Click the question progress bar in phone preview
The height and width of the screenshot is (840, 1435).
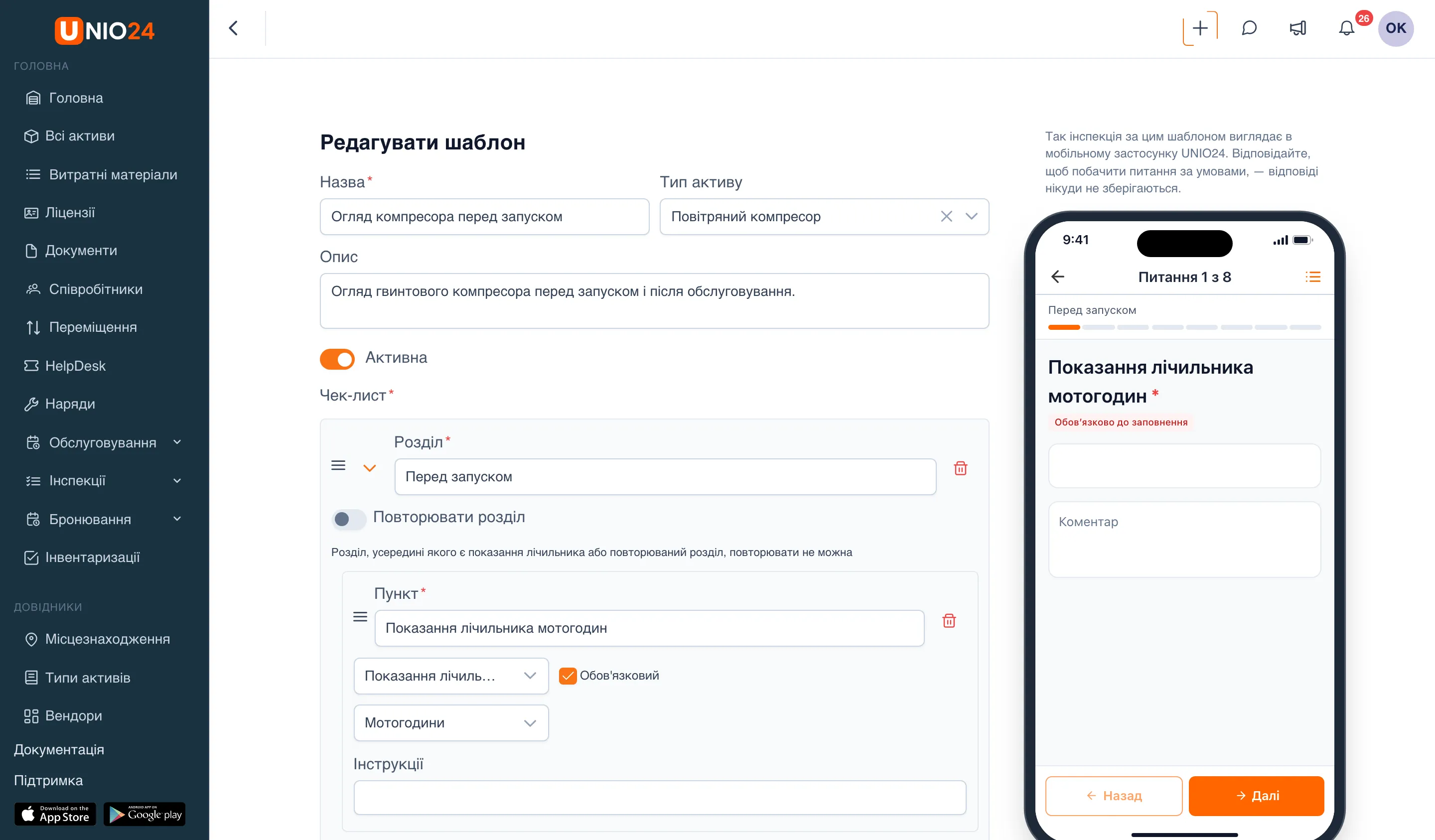point(1184,327)
